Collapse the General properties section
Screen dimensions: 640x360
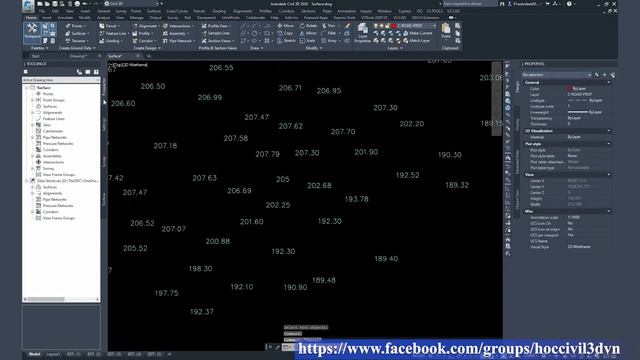[x=609, y=82]
